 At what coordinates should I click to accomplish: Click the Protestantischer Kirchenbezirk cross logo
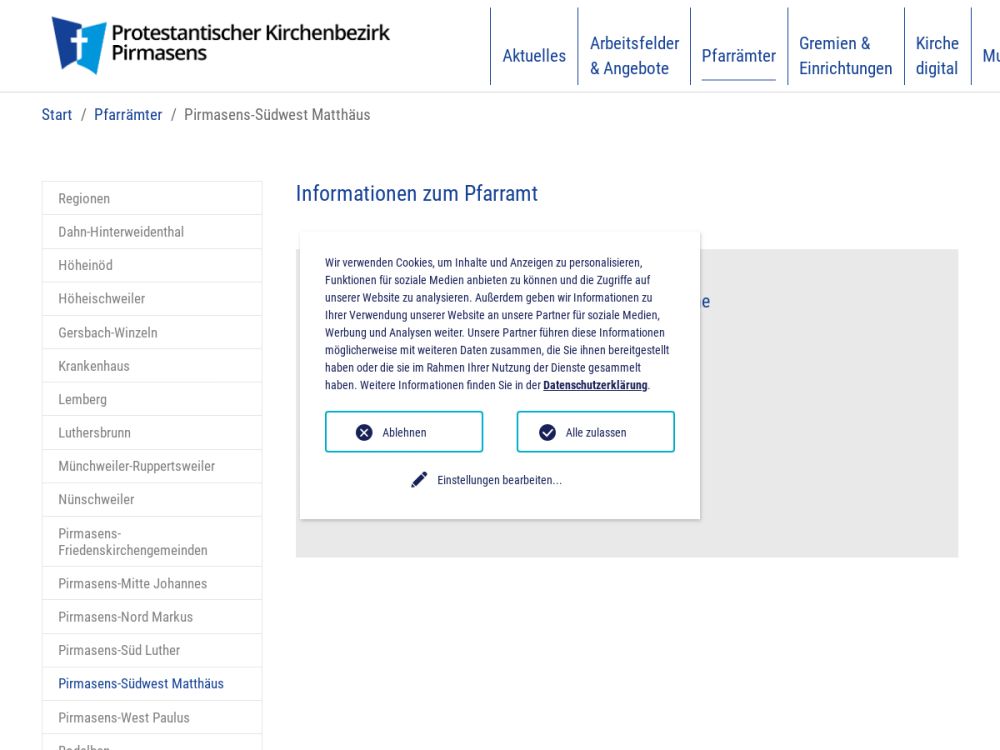pos(79,45)
